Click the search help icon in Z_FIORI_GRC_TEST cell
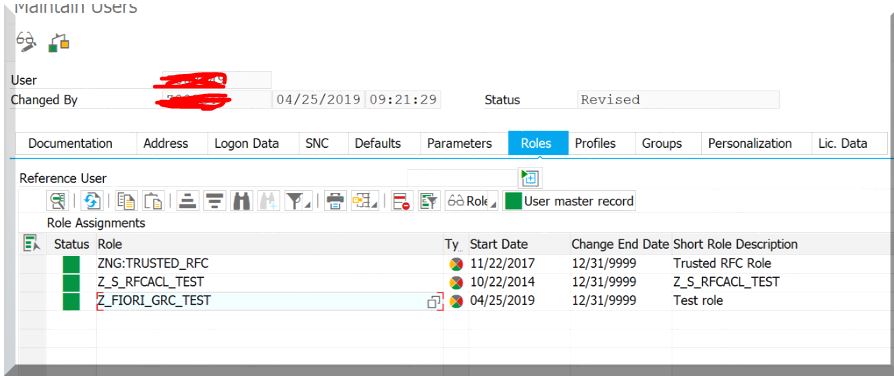894x378 pixels. [434, 301]
